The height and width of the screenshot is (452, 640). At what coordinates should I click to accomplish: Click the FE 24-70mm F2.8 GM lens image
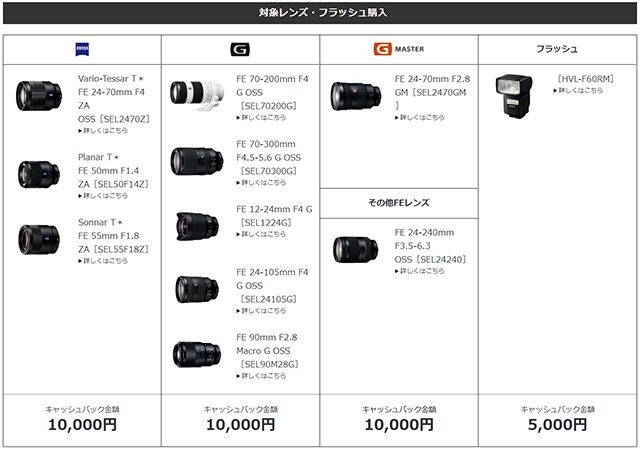(358, 96)
